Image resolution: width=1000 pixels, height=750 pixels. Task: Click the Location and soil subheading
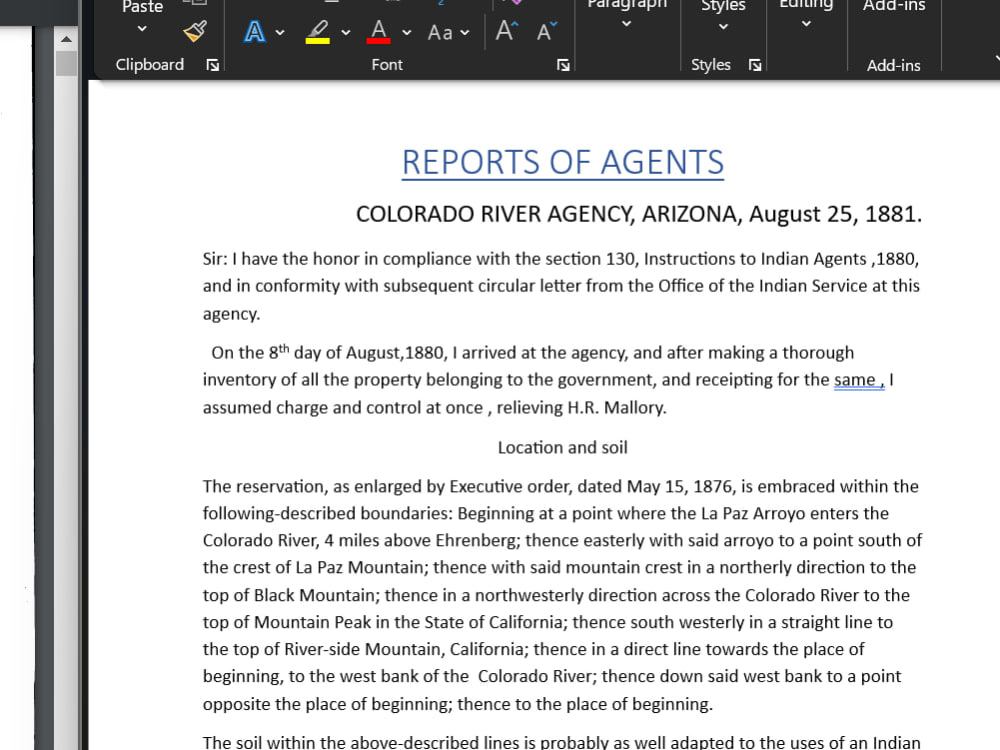(562, 448)
